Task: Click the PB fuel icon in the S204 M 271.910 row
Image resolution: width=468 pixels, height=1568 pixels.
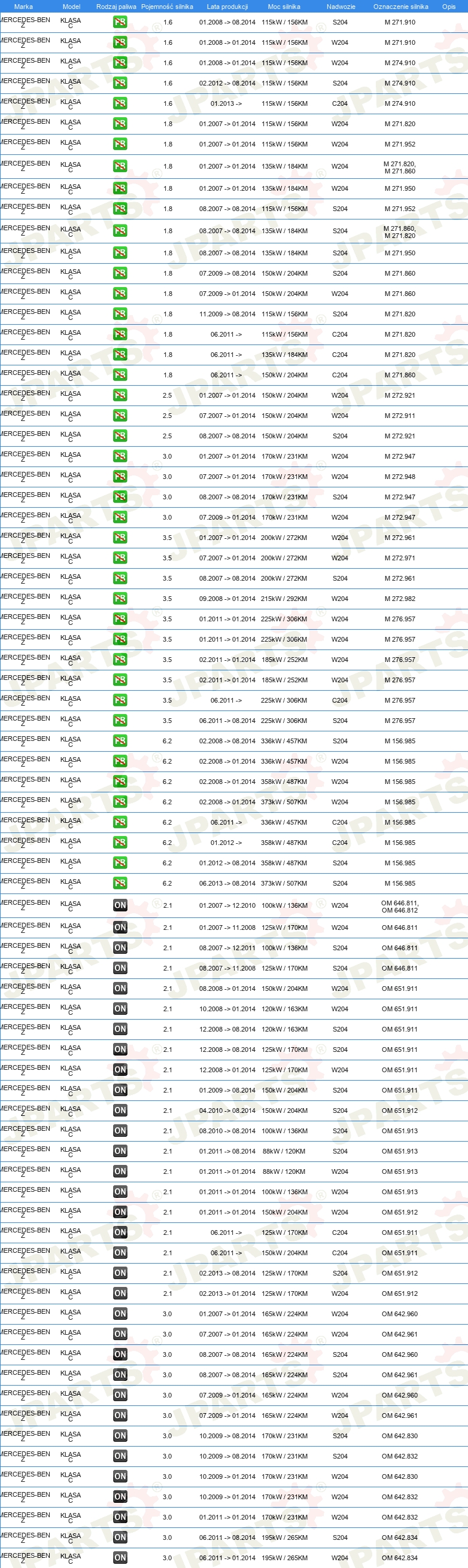Action: pos(120,23)
